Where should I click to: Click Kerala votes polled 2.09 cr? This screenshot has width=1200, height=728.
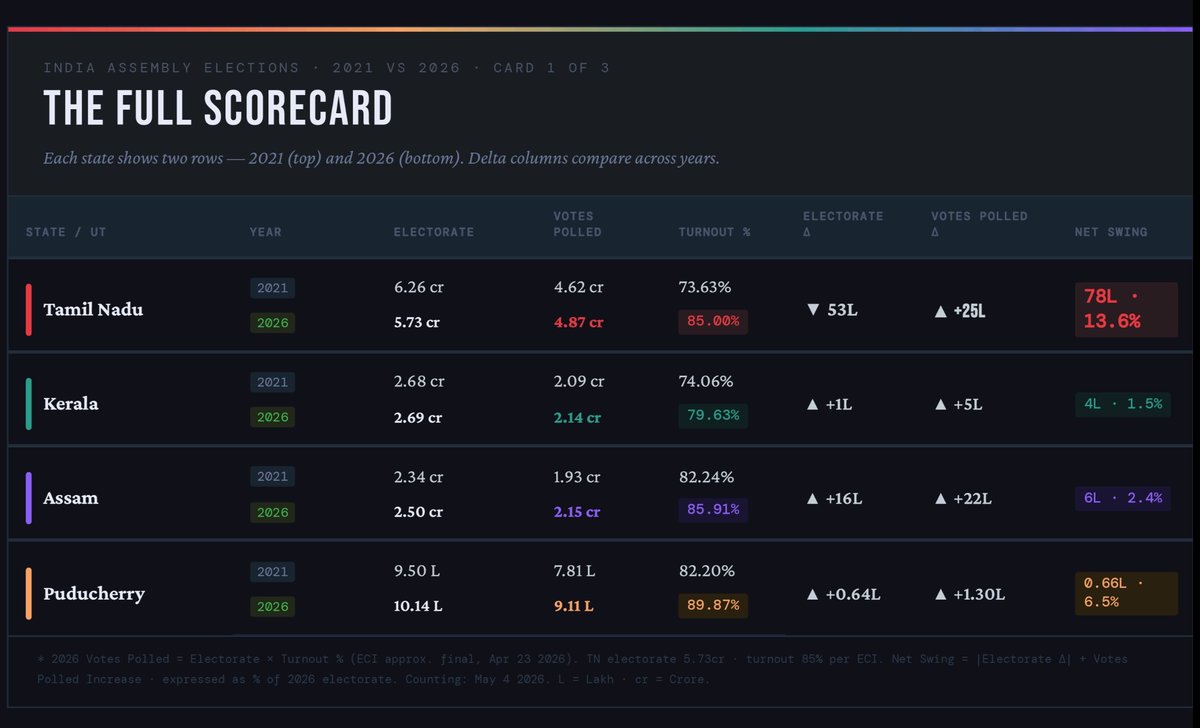point(577,381)
